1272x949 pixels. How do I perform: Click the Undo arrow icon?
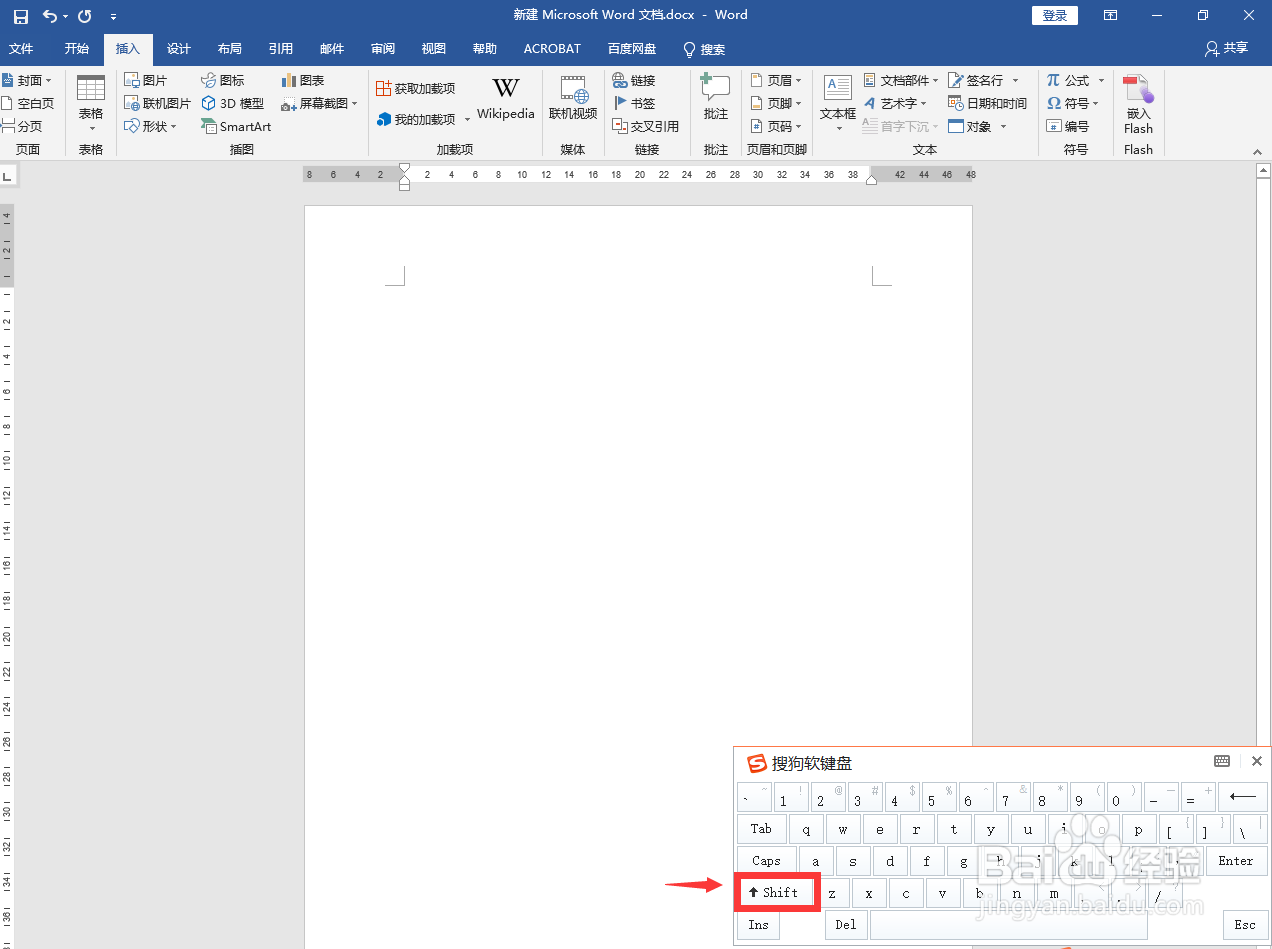coord(50,16)
